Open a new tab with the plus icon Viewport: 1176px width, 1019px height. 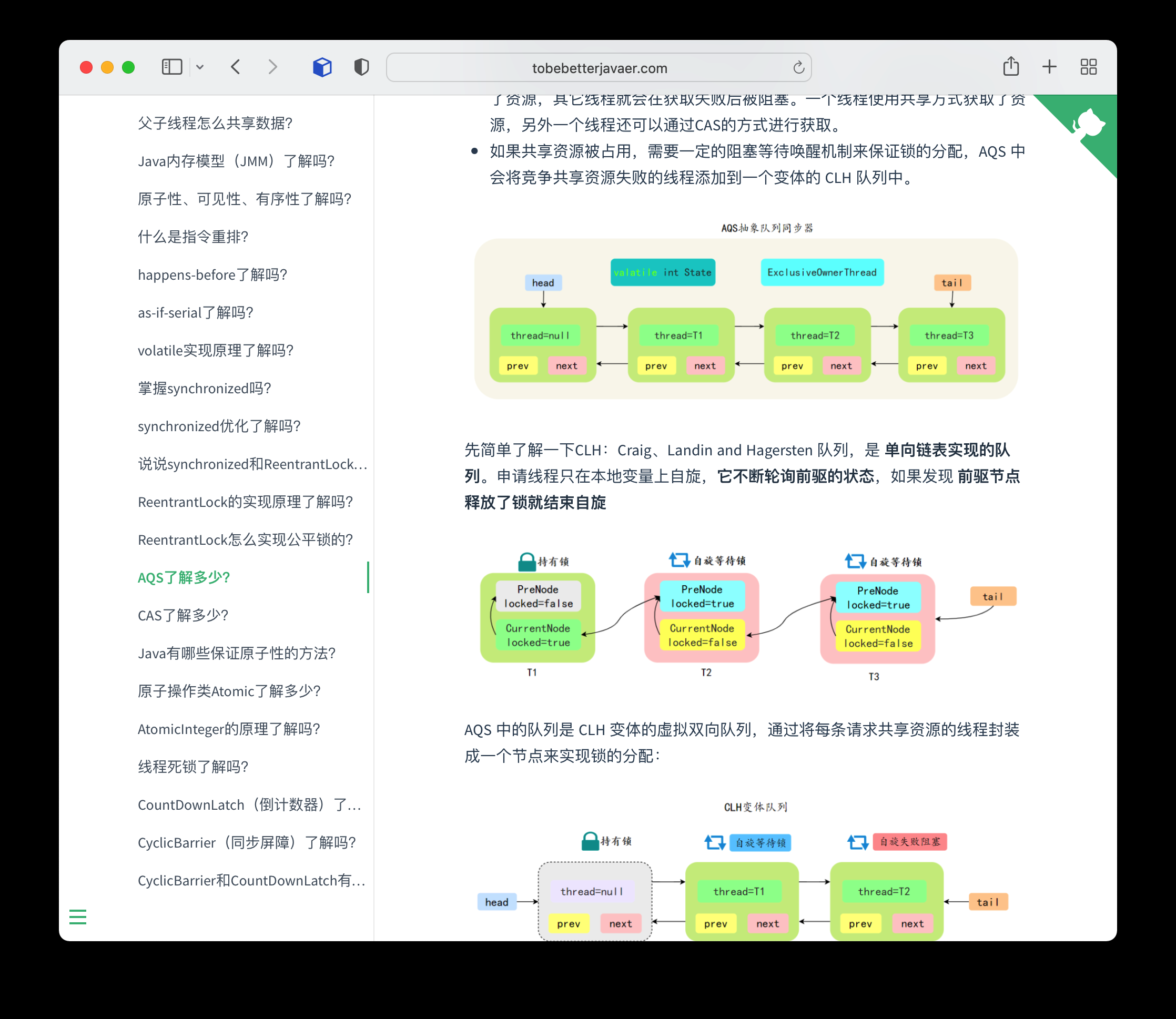(1049, 67)
